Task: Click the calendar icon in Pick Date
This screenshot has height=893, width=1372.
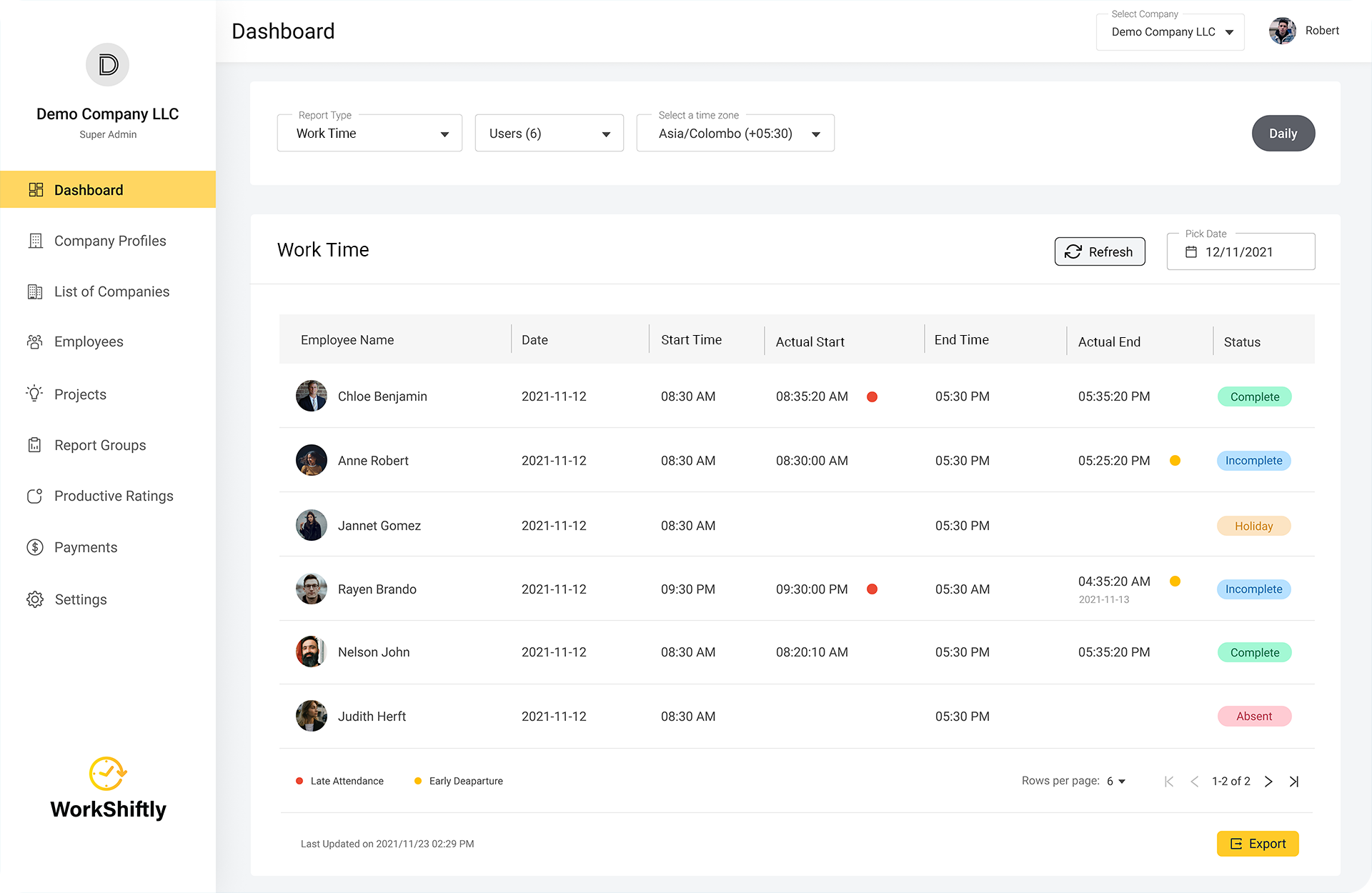Action: tap(1191, 252)
